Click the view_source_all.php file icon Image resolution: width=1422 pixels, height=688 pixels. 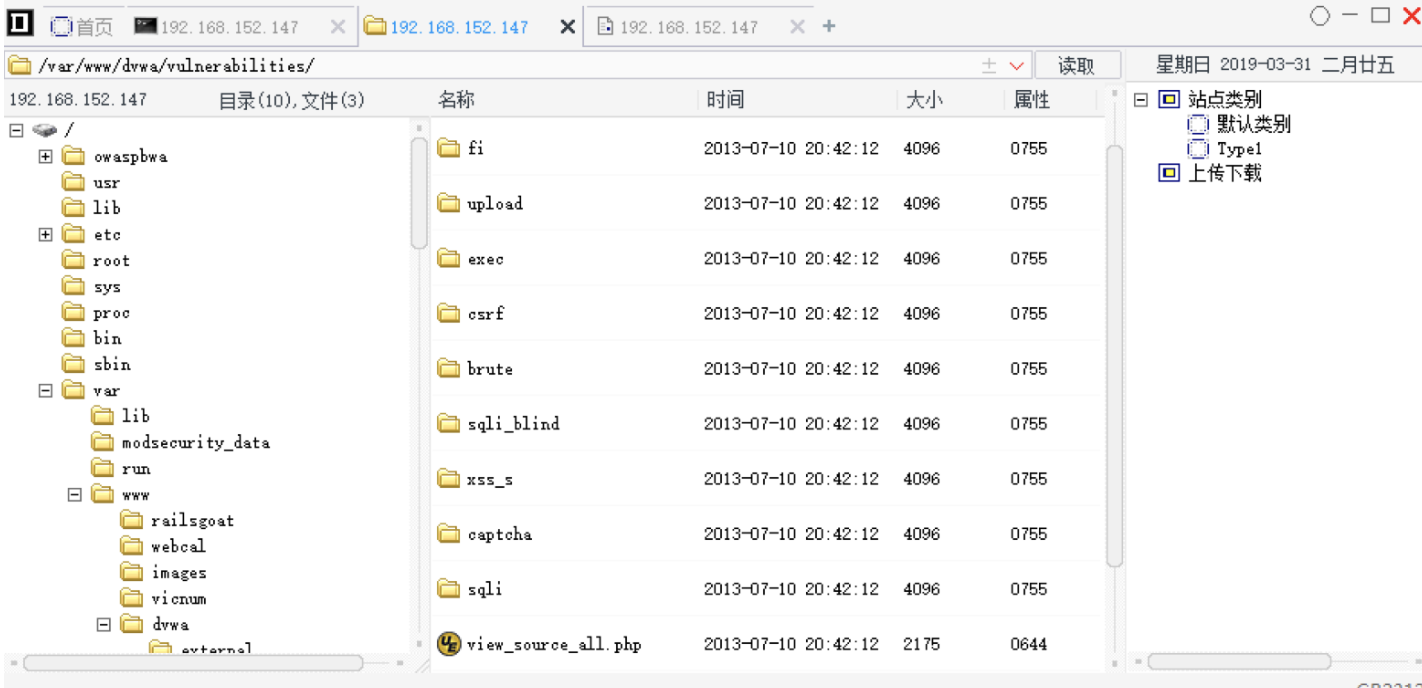click(x=449, y=644)
